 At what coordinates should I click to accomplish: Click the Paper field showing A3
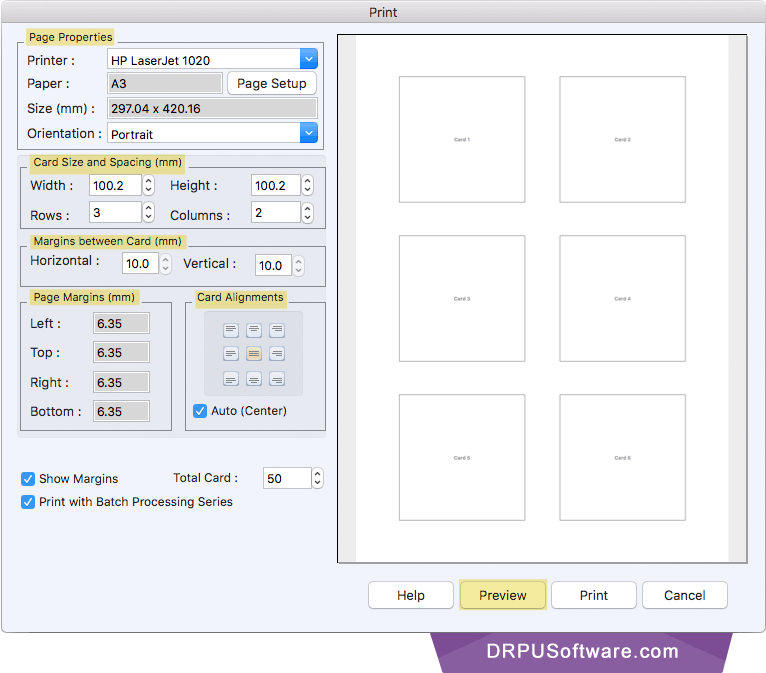[165, 84]
